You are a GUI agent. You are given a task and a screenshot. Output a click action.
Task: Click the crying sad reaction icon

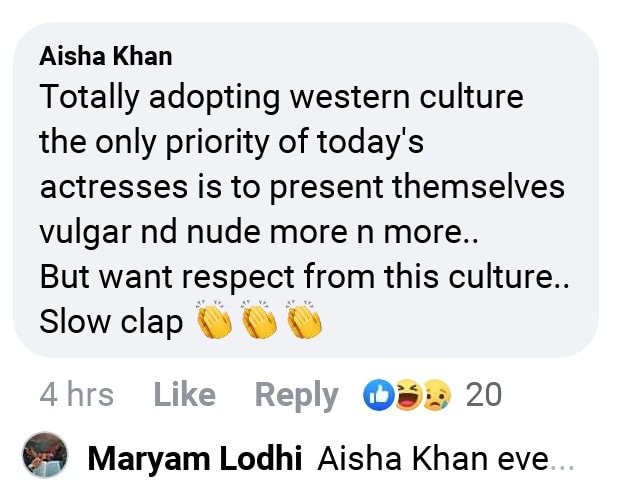click(436, 395)
